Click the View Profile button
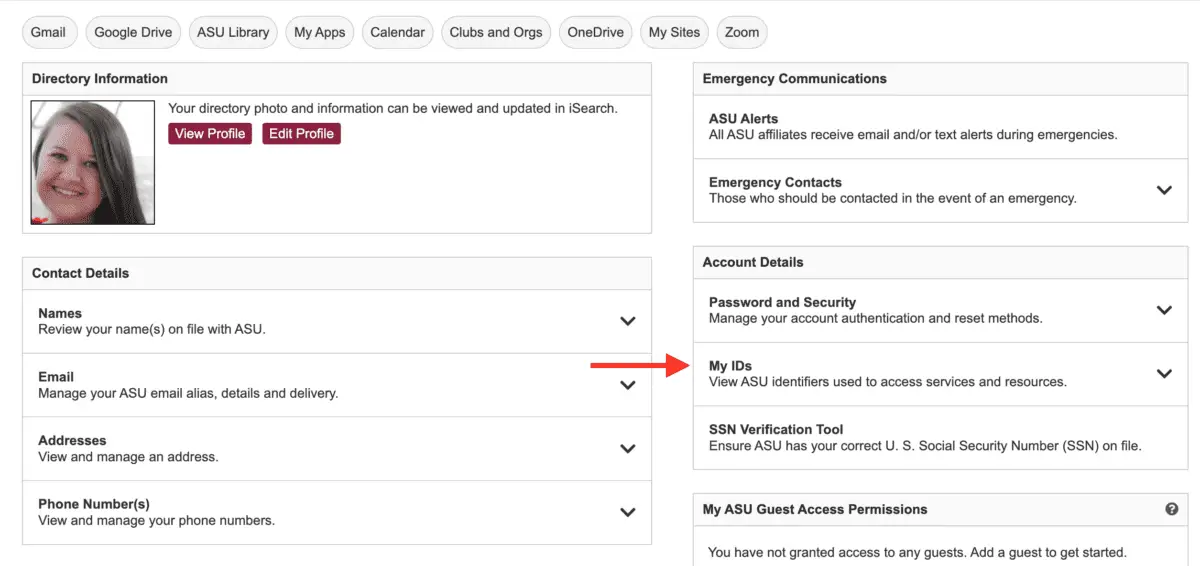The width and height of the screenshot is (1200, 566). click(x=209, y=133)
